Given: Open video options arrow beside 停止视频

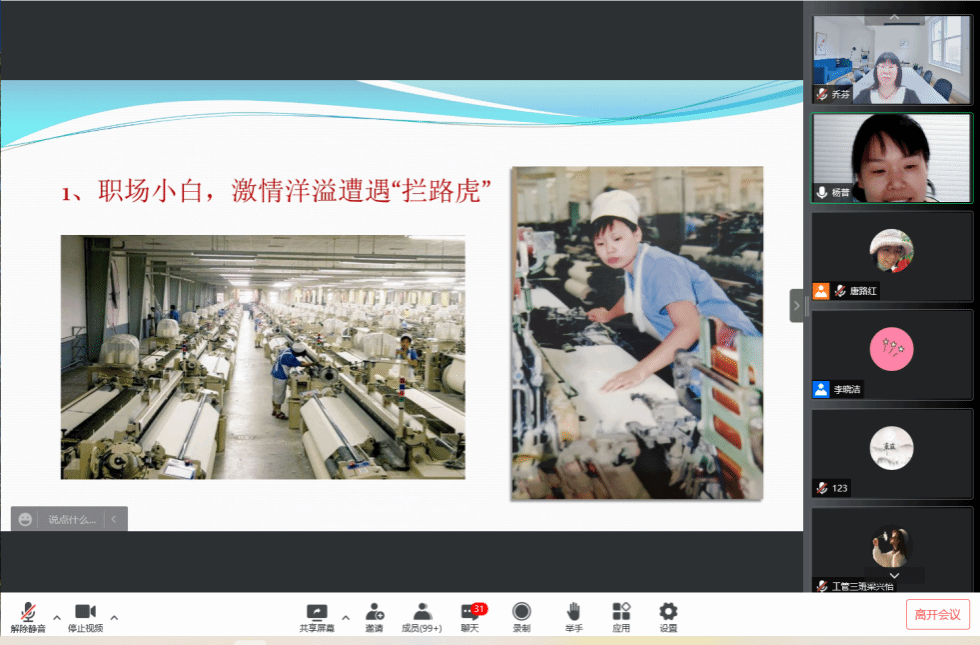Looking at the screenshot, I should click(114, 618).
